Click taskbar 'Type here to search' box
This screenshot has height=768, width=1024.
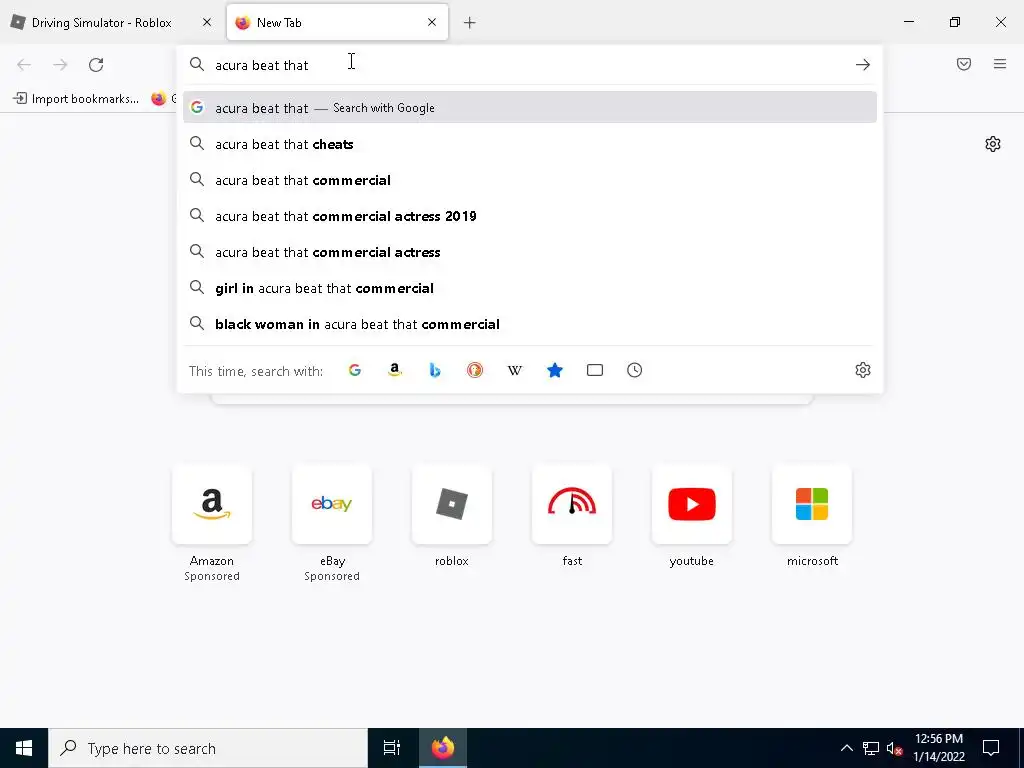point(208,748)
